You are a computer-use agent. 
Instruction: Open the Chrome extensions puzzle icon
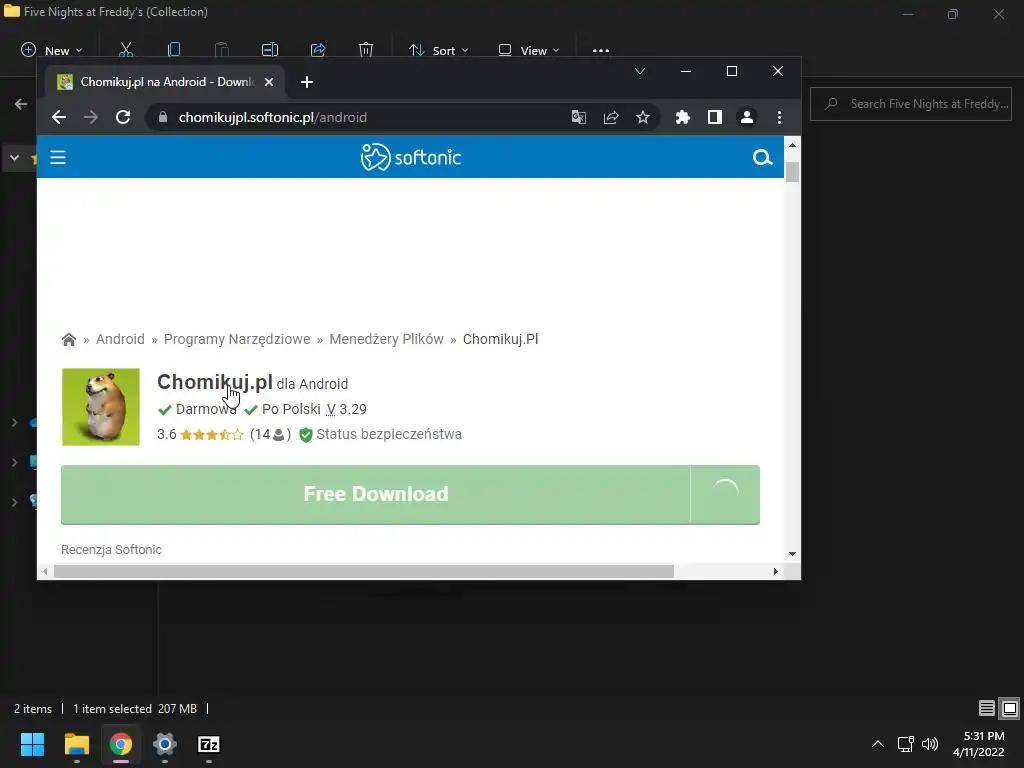click(x=682, y=118)
